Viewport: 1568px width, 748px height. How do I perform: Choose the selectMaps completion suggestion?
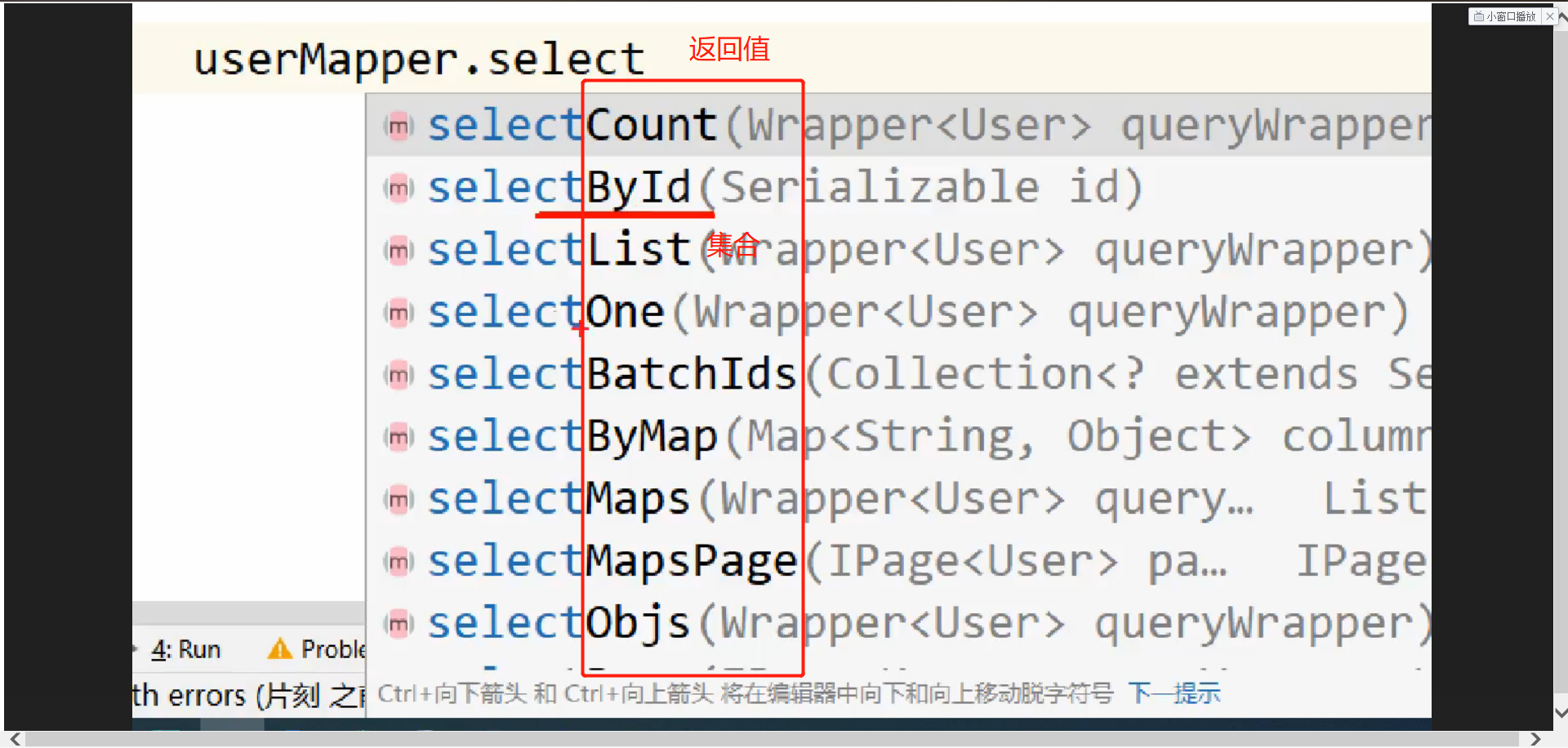click(x=898, y=499)
